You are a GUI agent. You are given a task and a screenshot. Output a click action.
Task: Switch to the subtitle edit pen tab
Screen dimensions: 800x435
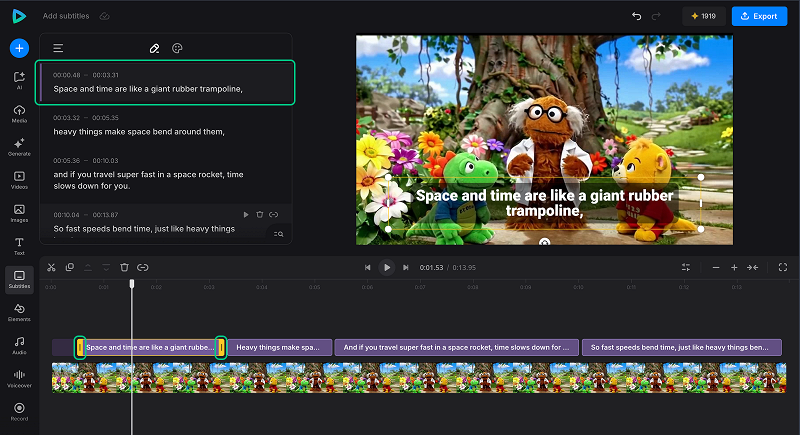tap(154, 48)
